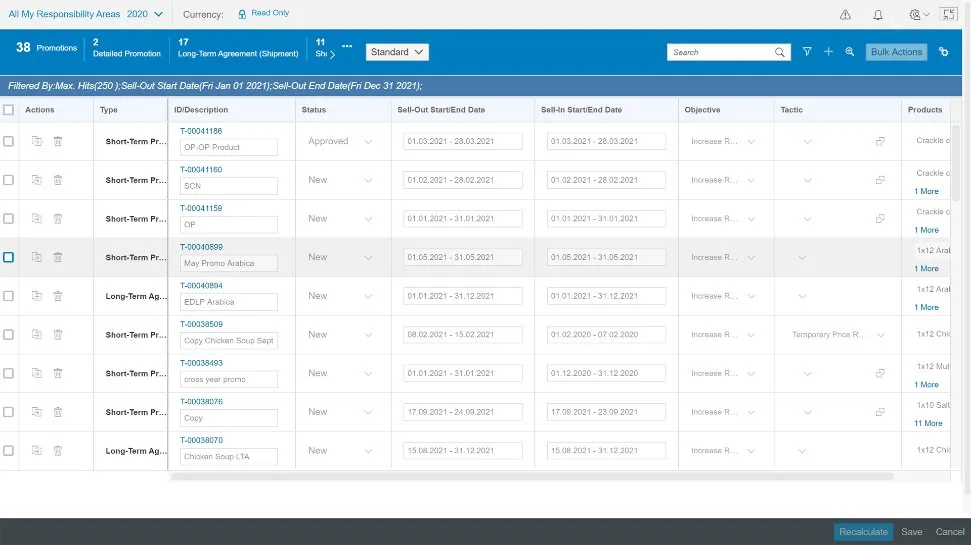
Task: Open the filter icon in toolbar
Action: tap(807, 52)
